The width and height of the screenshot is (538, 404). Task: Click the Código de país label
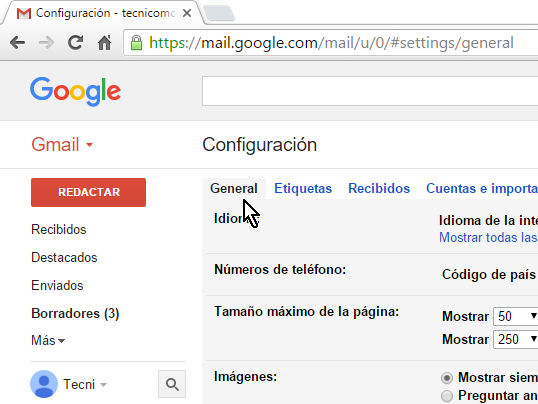pos(489,275)
